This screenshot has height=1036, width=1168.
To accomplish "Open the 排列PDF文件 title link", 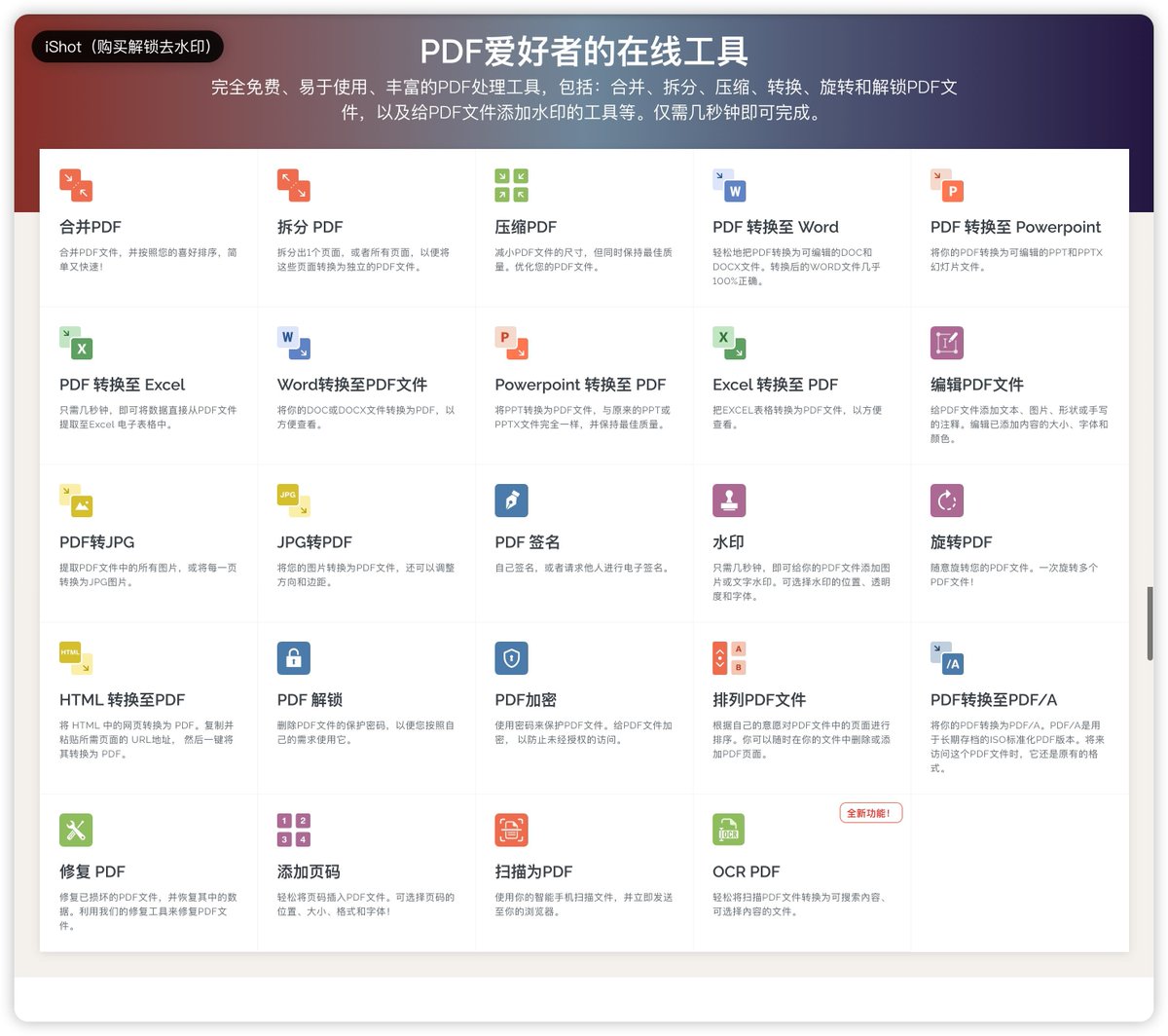I will click(x=759, y=700).
